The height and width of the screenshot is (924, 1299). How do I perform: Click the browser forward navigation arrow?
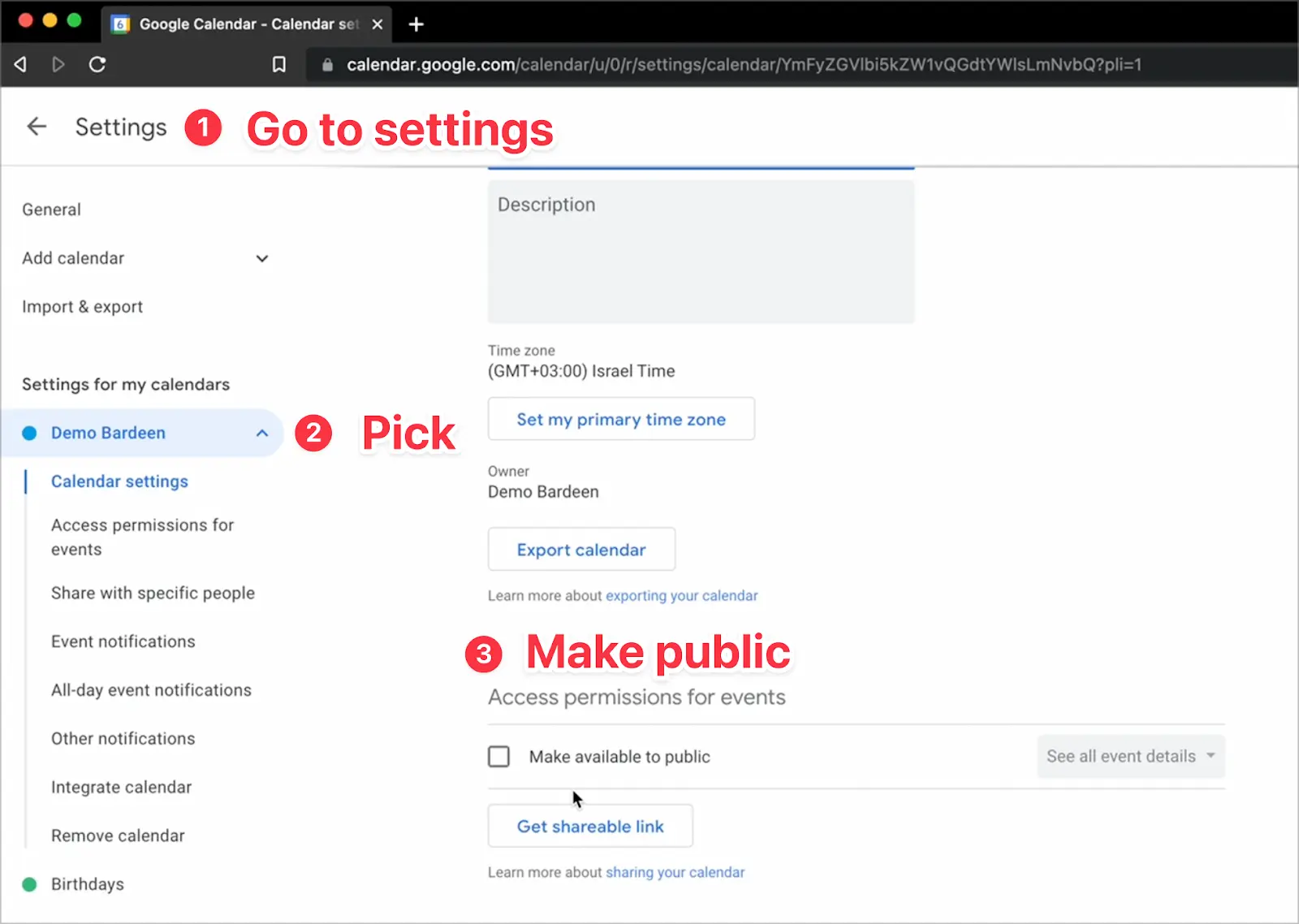58,64
